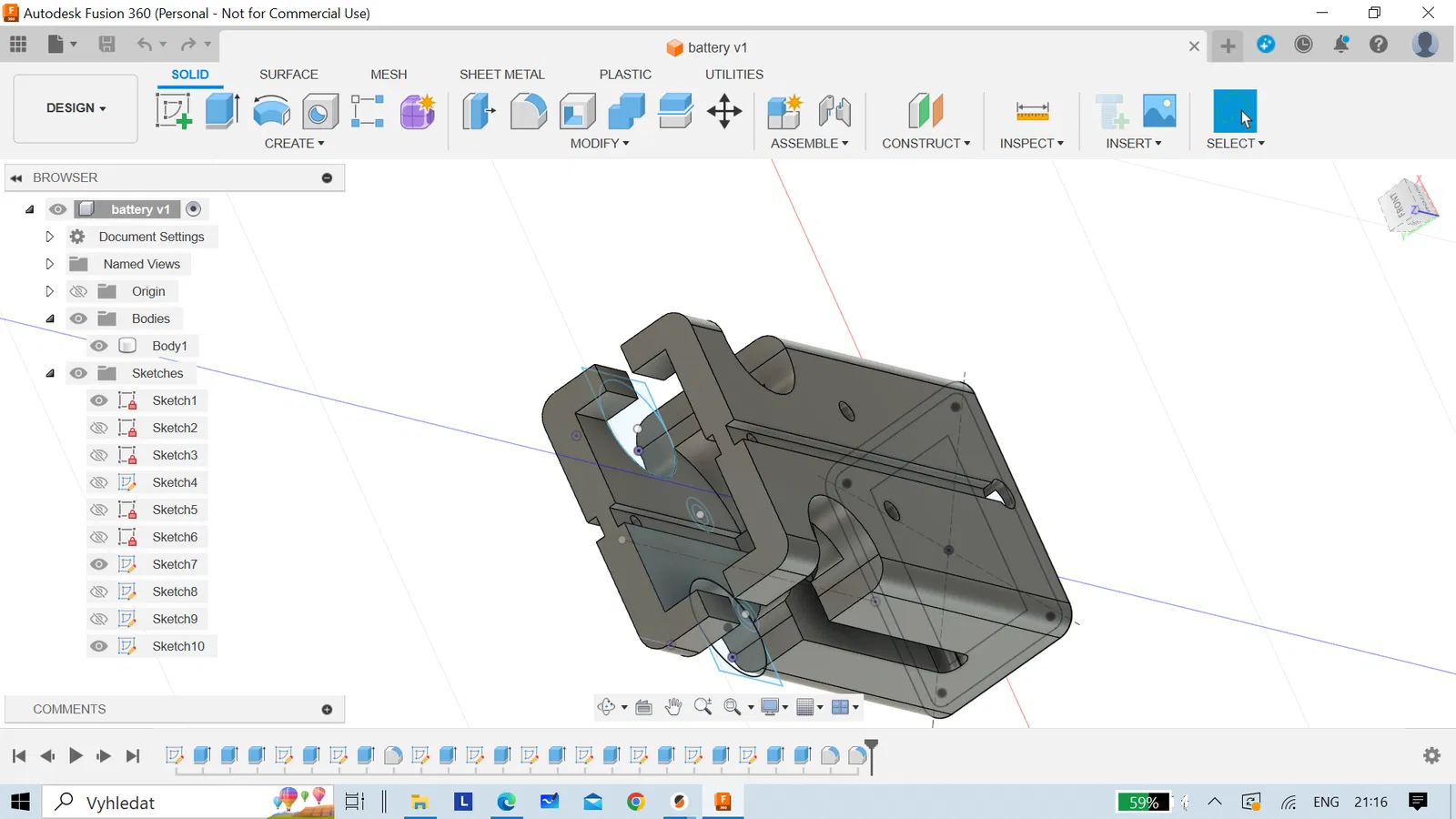Select the Hole tool

point(319,111)
